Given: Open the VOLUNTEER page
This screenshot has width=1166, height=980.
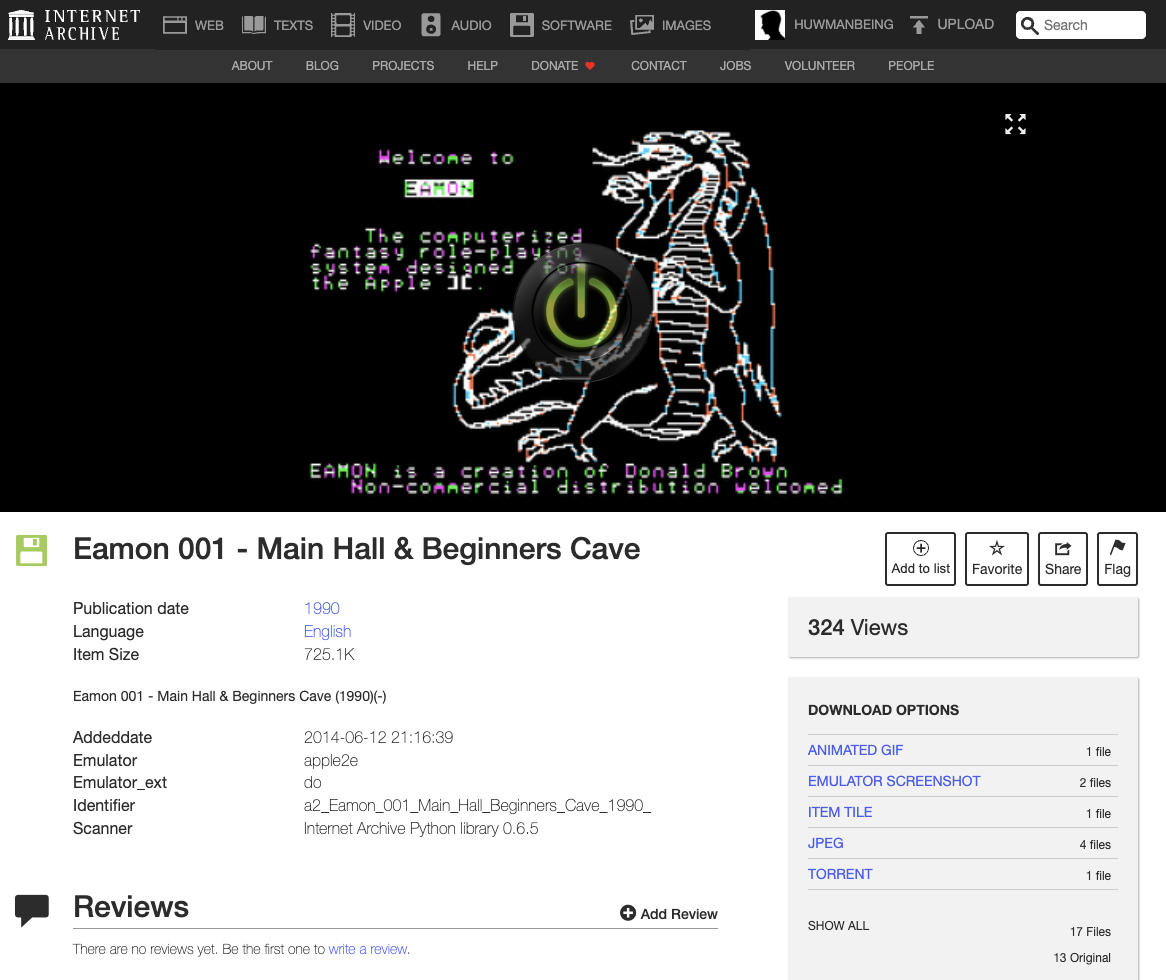Looking at the screenshot, I should (x=819, y=66).
